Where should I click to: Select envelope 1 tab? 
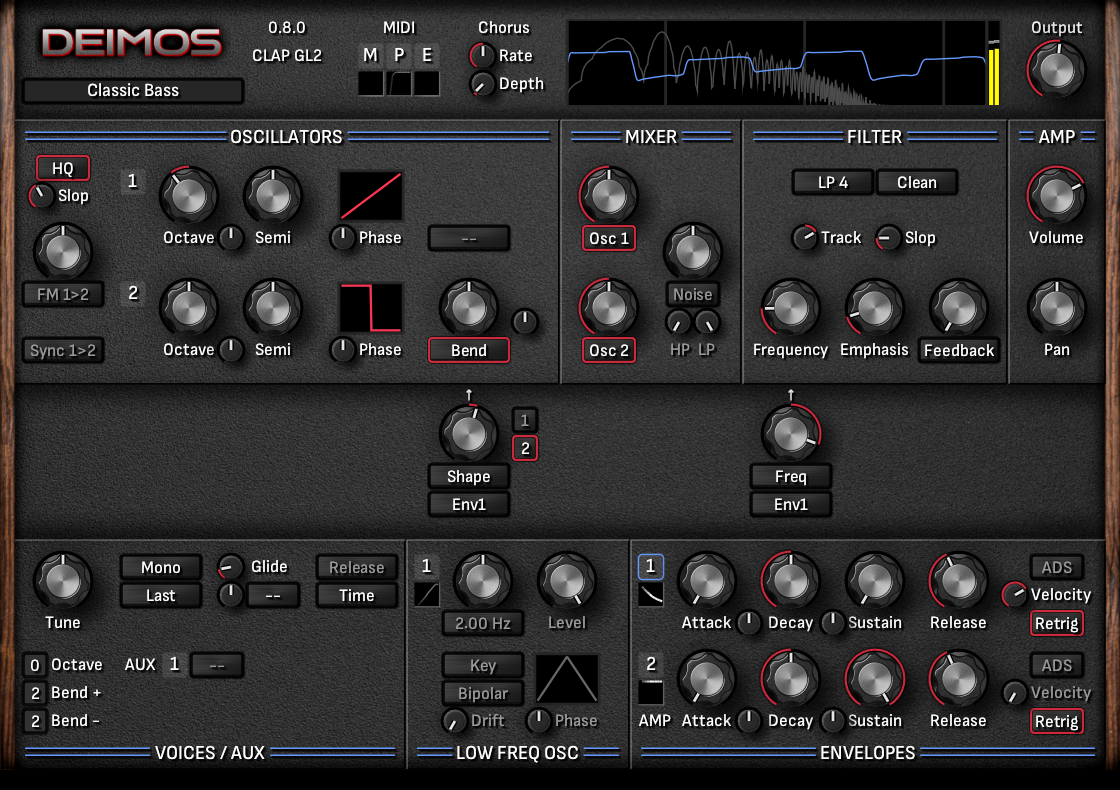651,566
